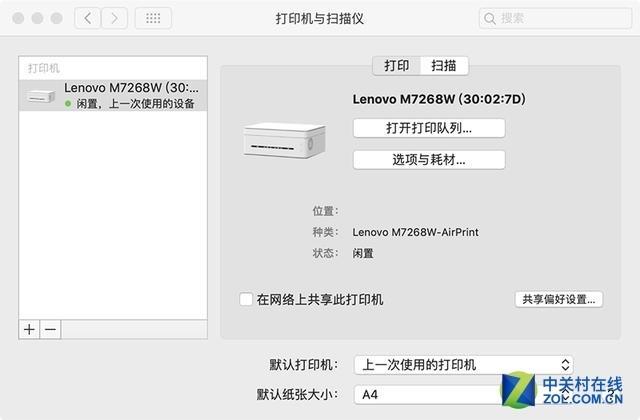
Task: Add a printer with the plus button
Action: pos(29,329)
